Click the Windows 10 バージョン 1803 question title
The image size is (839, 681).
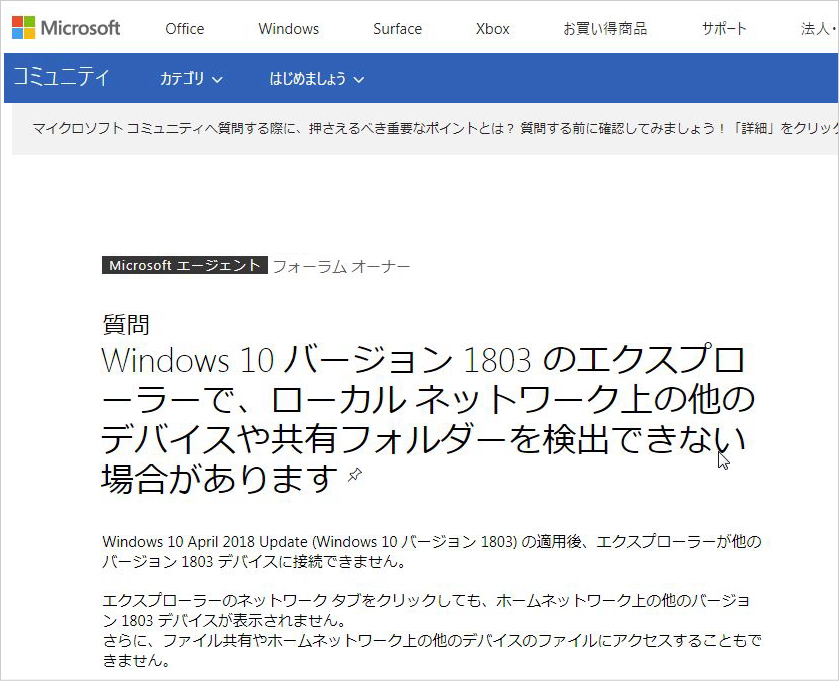tap(424, 418)
